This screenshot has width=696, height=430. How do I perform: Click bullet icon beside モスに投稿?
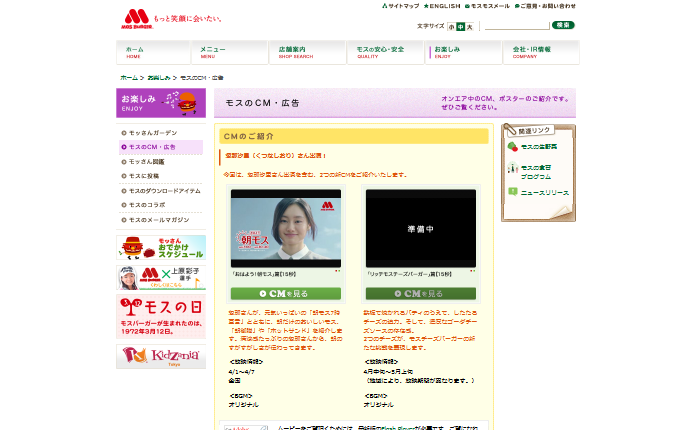point(124,176)
